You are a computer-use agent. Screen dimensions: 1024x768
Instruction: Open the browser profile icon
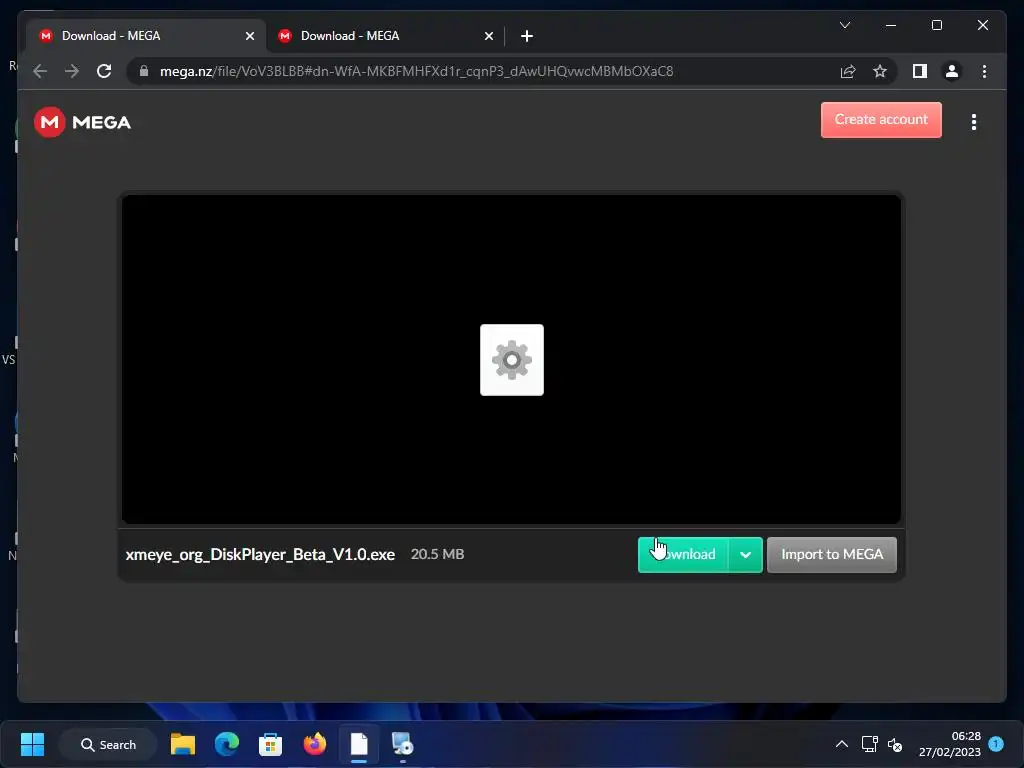coord(952,71)
